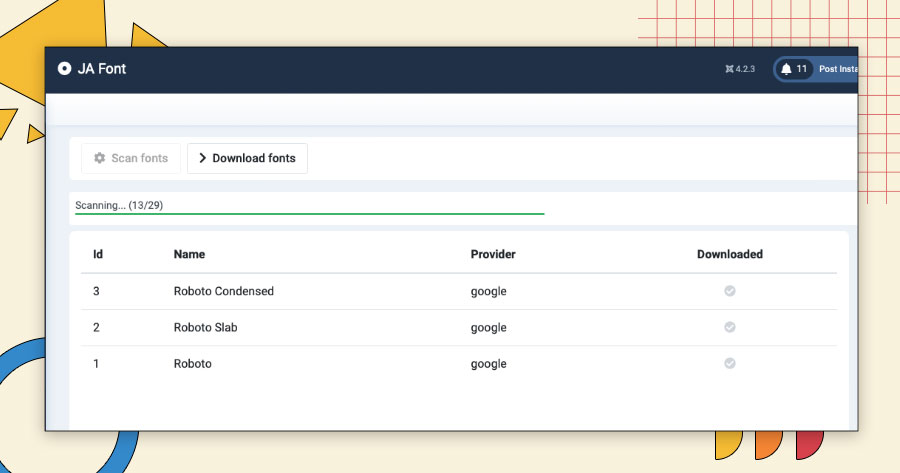
Task: Open the Post Installation messages button
Action: tap(838, 69)
